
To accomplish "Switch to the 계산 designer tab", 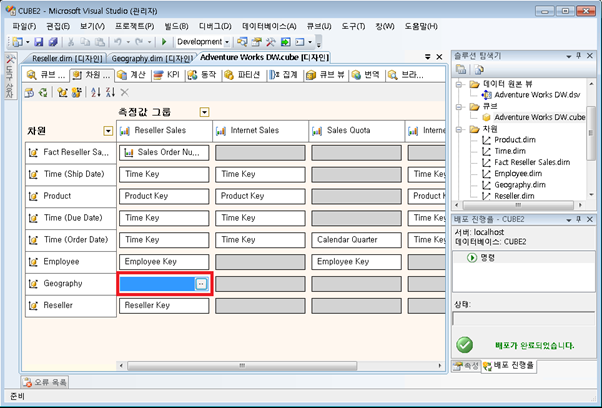I will point(132,74).
